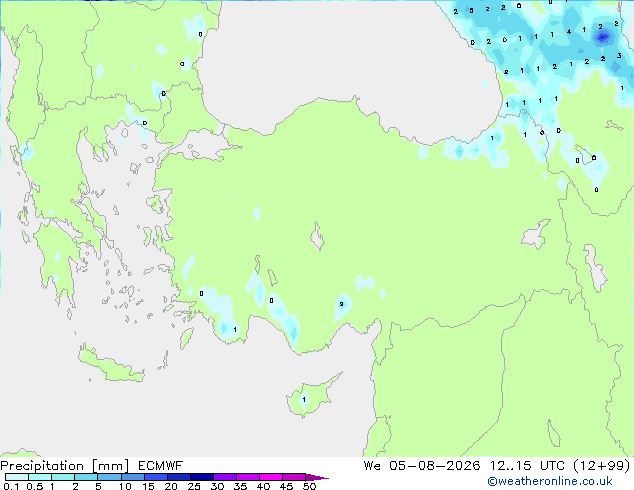Click the 'UTC' label
The image size is (634, 490).
552,466
